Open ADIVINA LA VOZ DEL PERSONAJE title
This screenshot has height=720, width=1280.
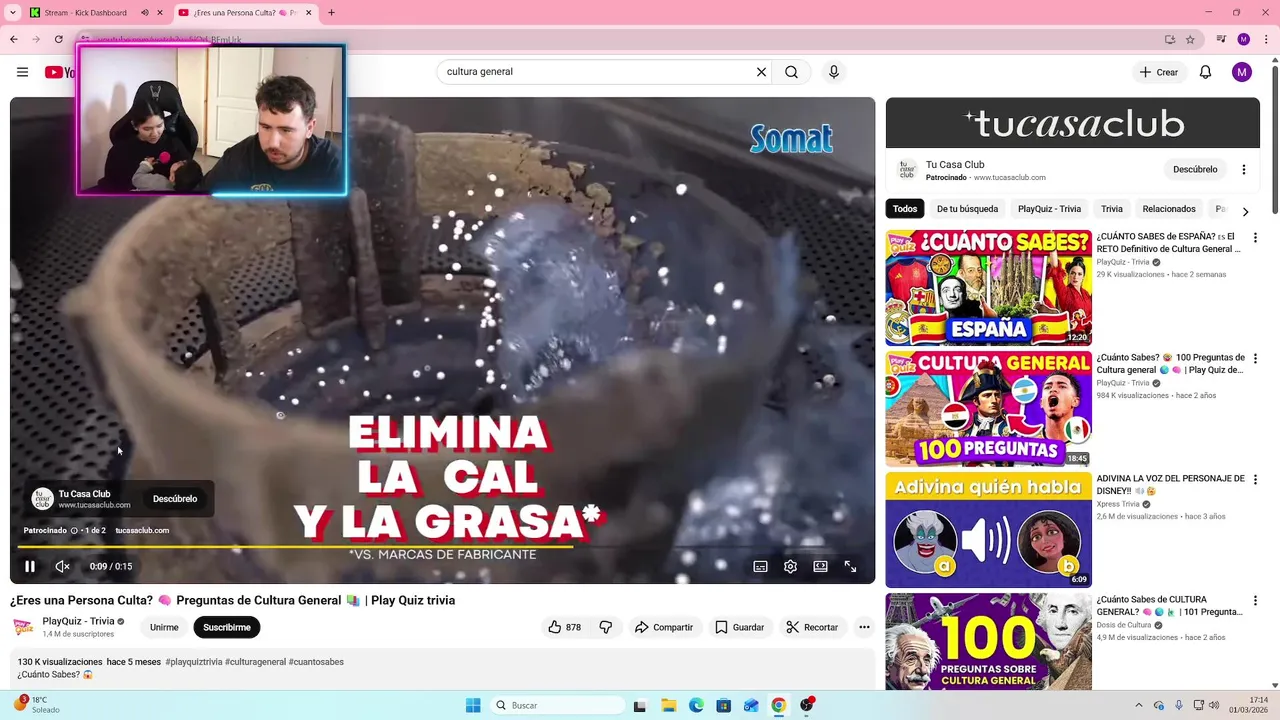click(1170, 485)
